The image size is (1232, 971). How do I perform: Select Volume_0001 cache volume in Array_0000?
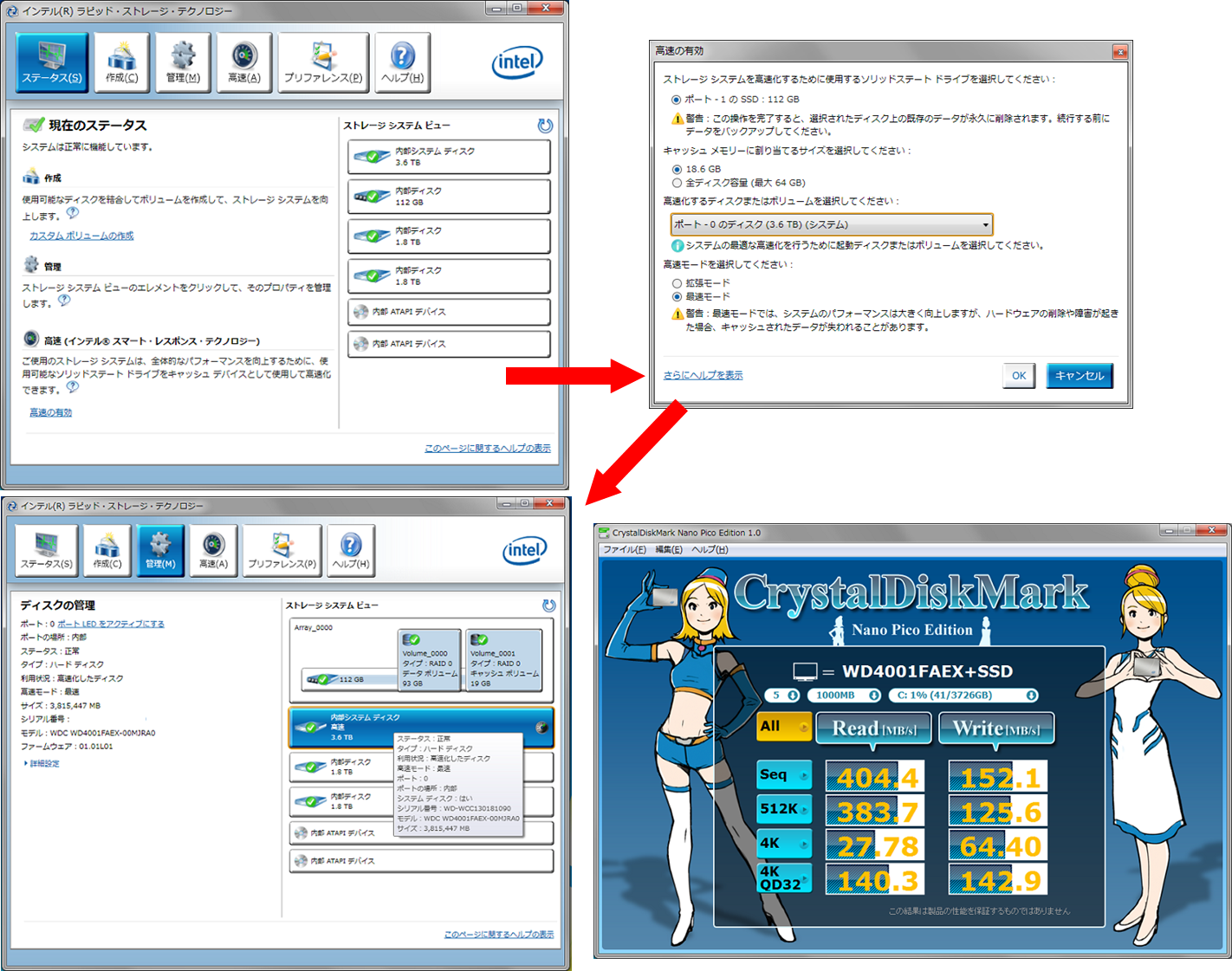[x=503, y=660]
